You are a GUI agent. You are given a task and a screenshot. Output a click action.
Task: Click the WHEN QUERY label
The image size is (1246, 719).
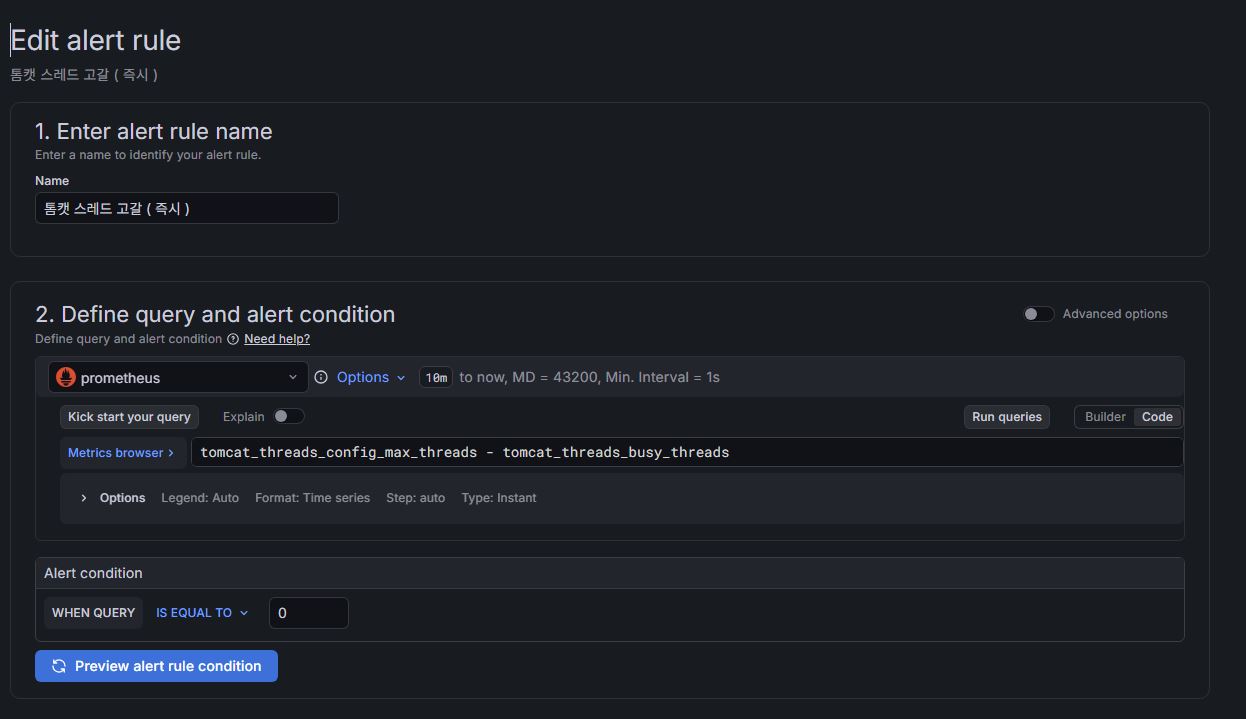(93, 613)
